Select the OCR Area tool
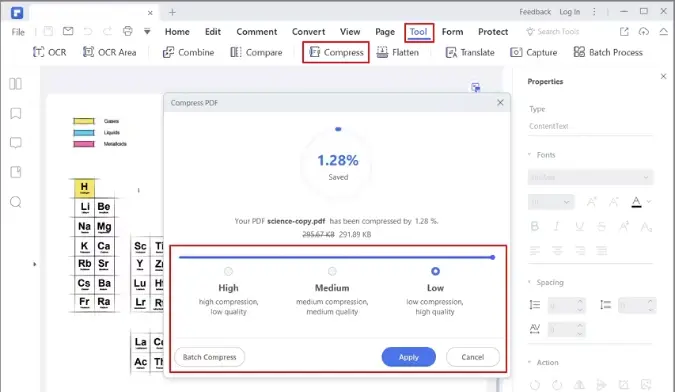Screen dimensions: 675x392 [x=109, y=52]
